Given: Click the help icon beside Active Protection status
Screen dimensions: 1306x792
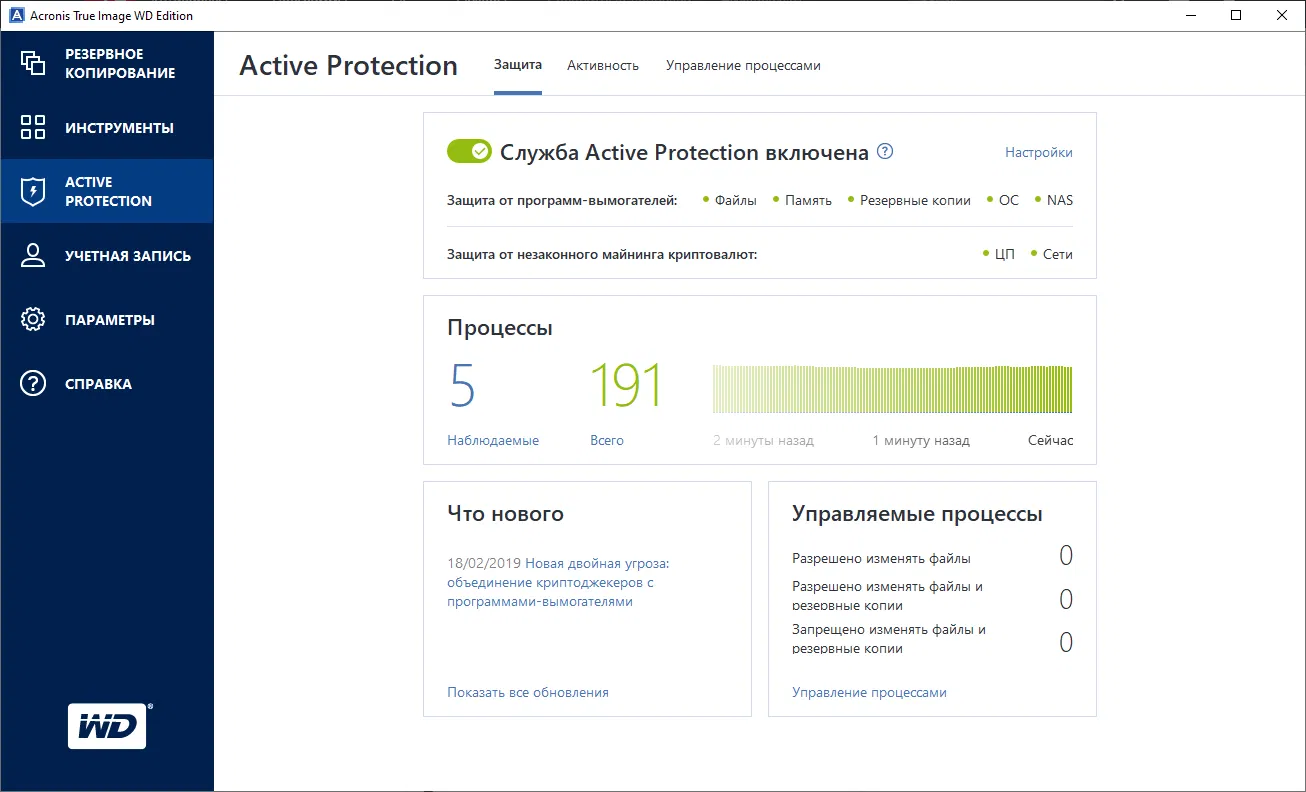Looking at the screenshot, I should [x=885, y=152].
